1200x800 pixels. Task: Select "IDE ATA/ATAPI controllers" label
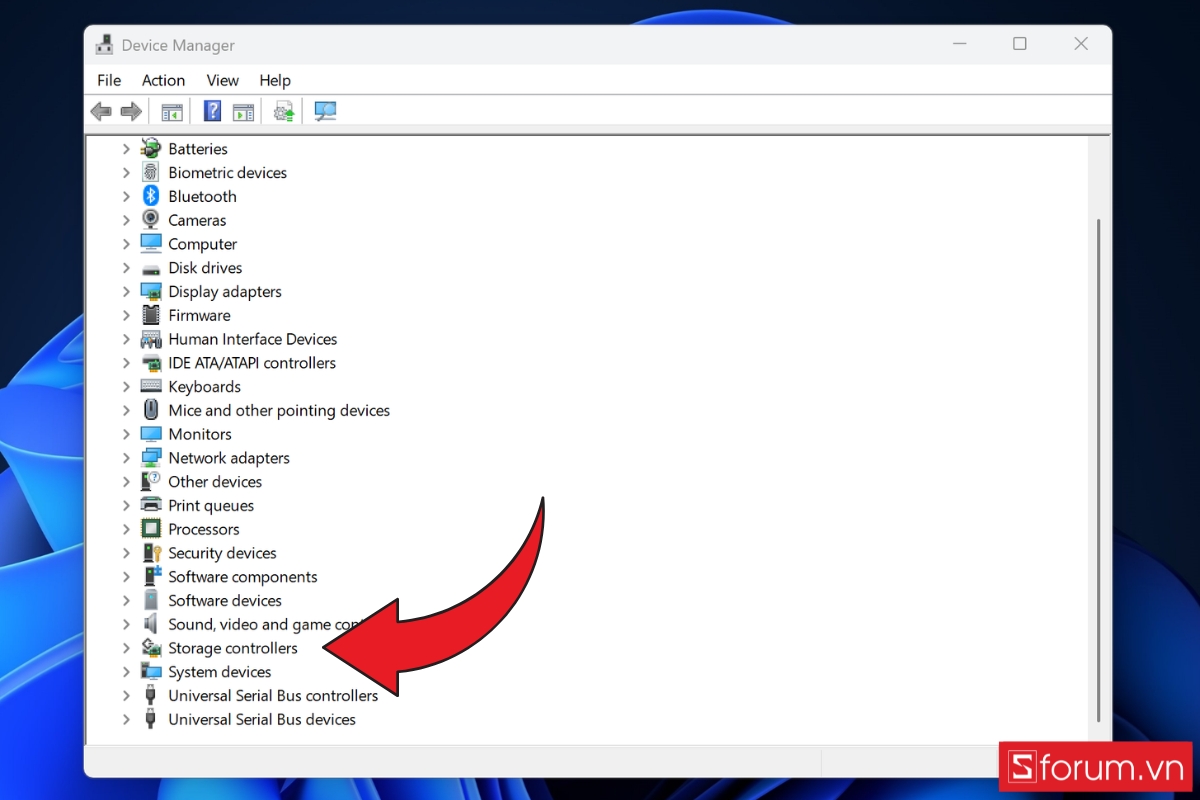pos(252,363)
